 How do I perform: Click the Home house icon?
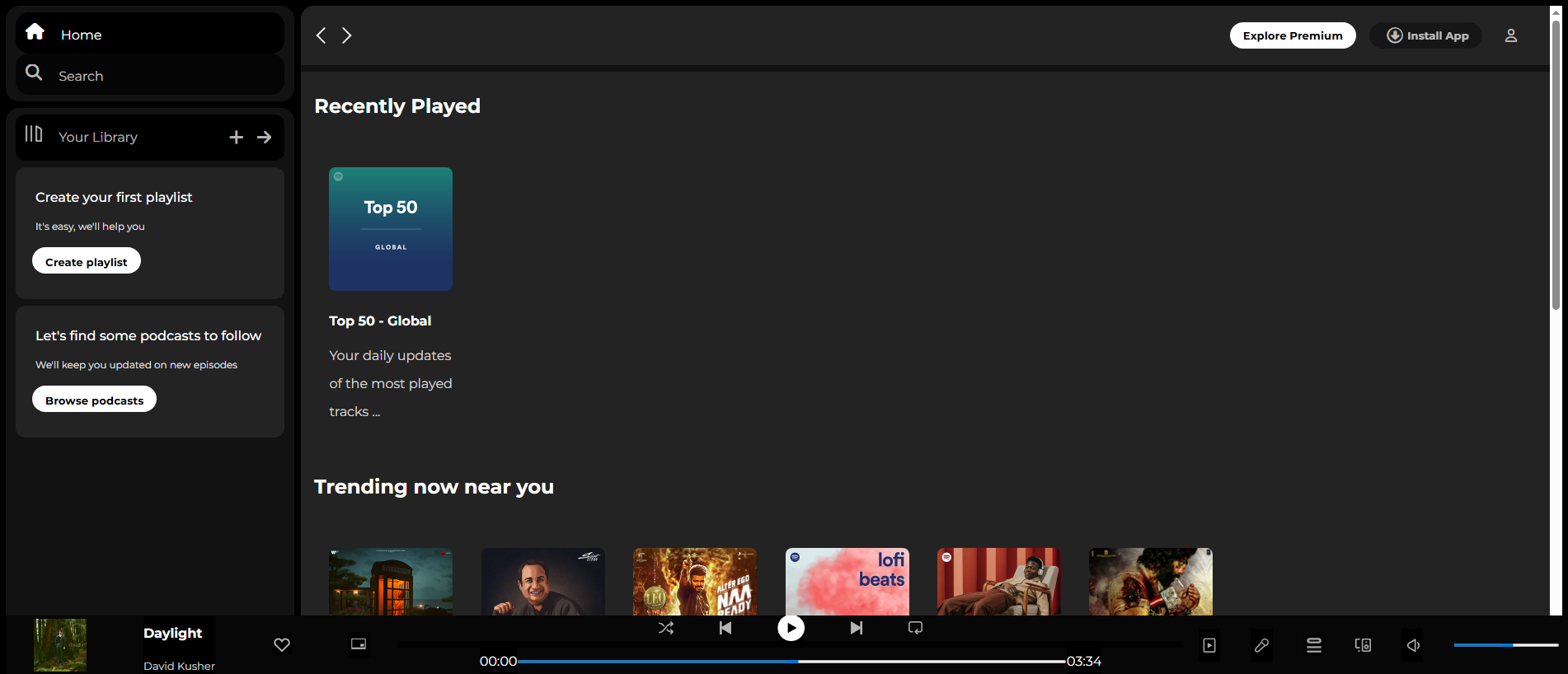click(35, 31)
